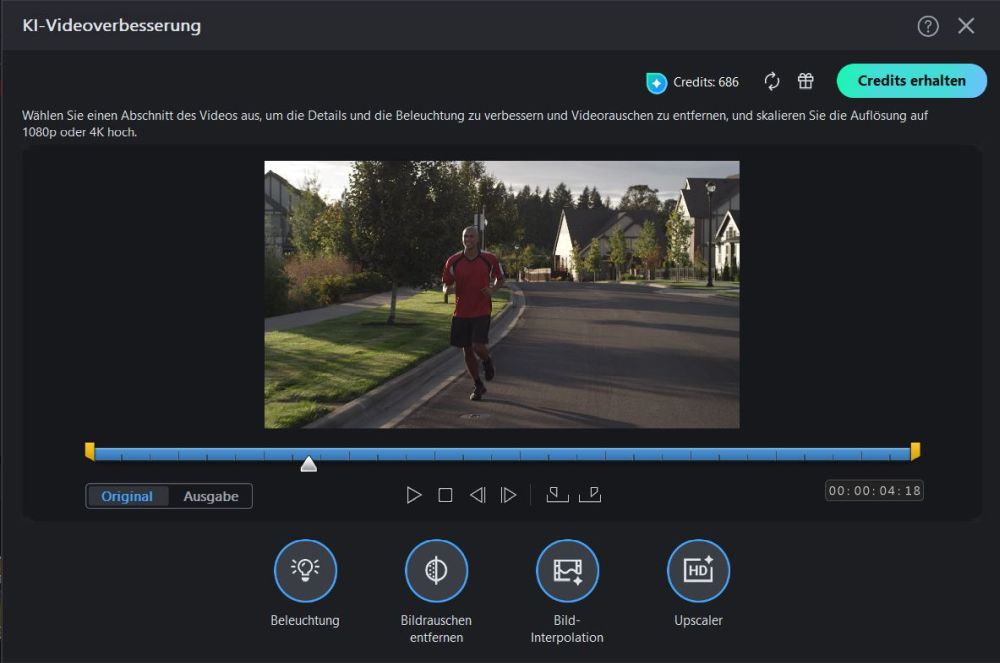The height and width of the screenshot is (663, 1000).
Task: Click the white playhead marker on timeline
Action: point(309,463)
